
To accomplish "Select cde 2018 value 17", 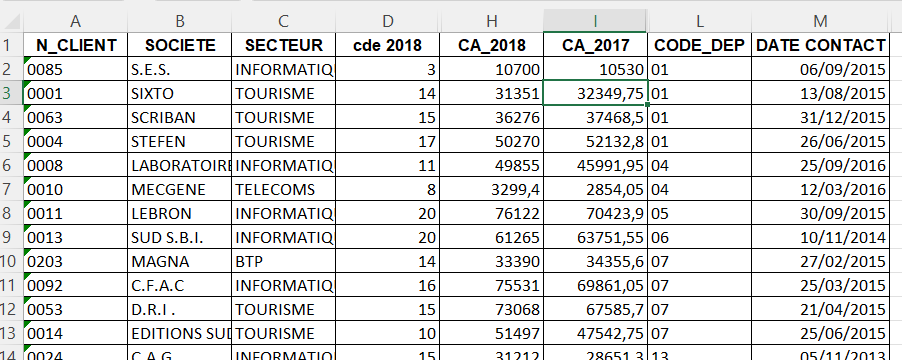I will tap(388, 141).
